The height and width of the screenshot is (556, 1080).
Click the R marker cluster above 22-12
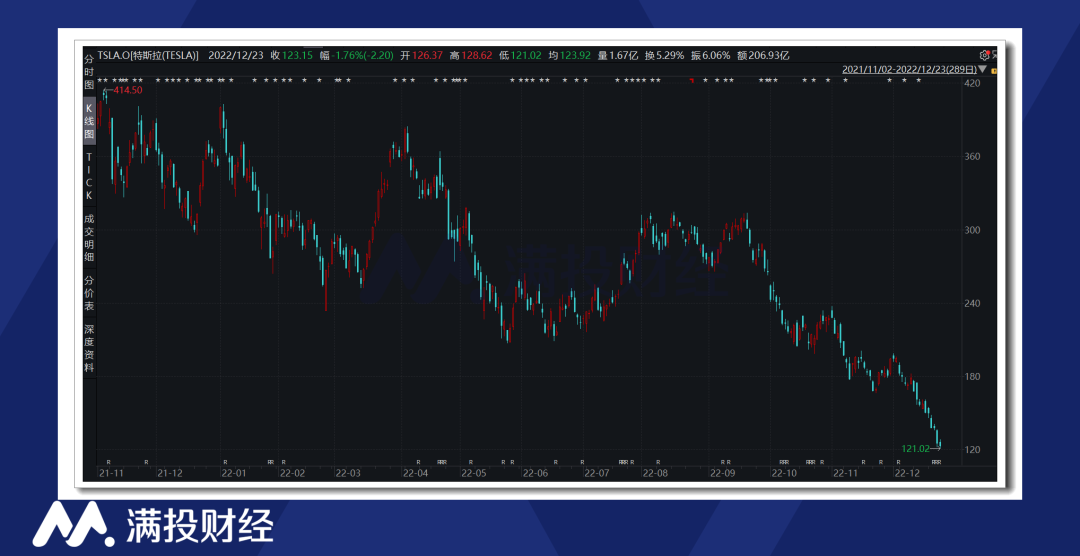(937, 462)
